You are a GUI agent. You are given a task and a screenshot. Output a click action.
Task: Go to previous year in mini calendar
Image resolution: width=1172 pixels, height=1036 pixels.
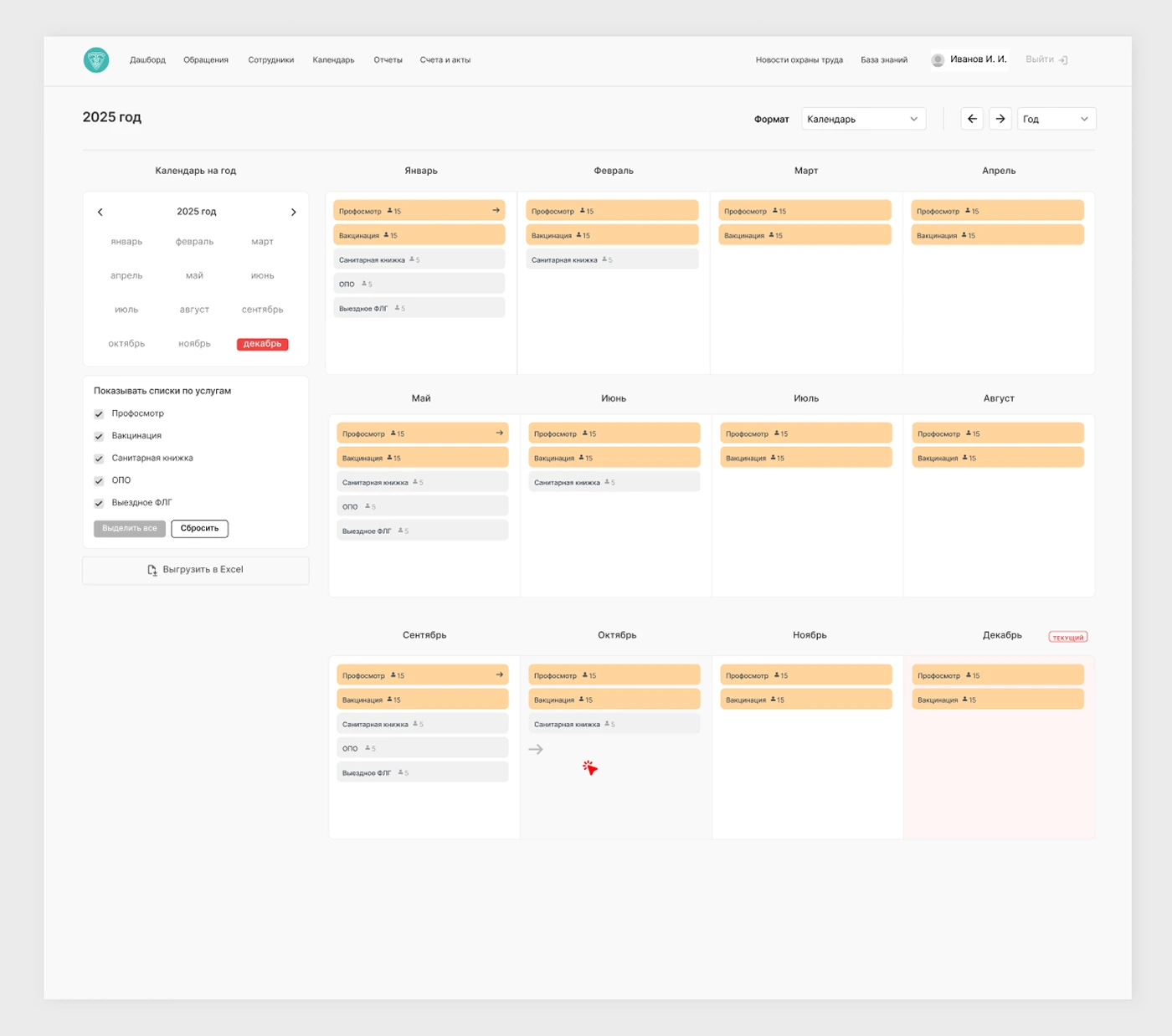(100, 213)
